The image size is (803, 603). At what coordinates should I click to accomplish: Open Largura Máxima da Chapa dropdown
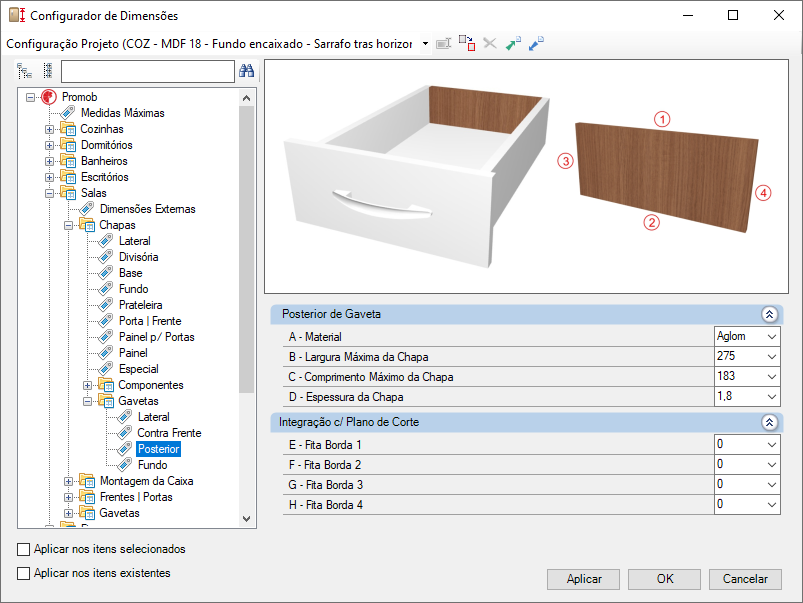(772, 357)
